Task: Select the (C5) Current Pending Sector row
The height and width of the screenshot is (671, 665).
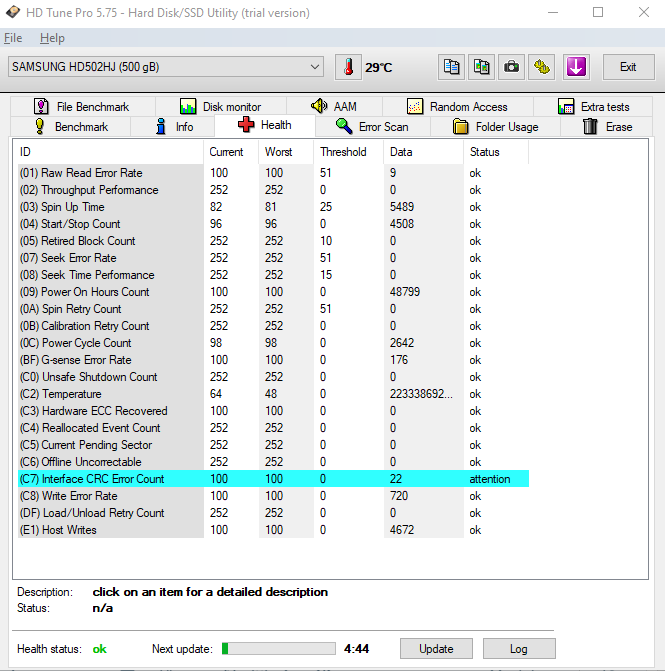Action: click(x=273, y=445)
